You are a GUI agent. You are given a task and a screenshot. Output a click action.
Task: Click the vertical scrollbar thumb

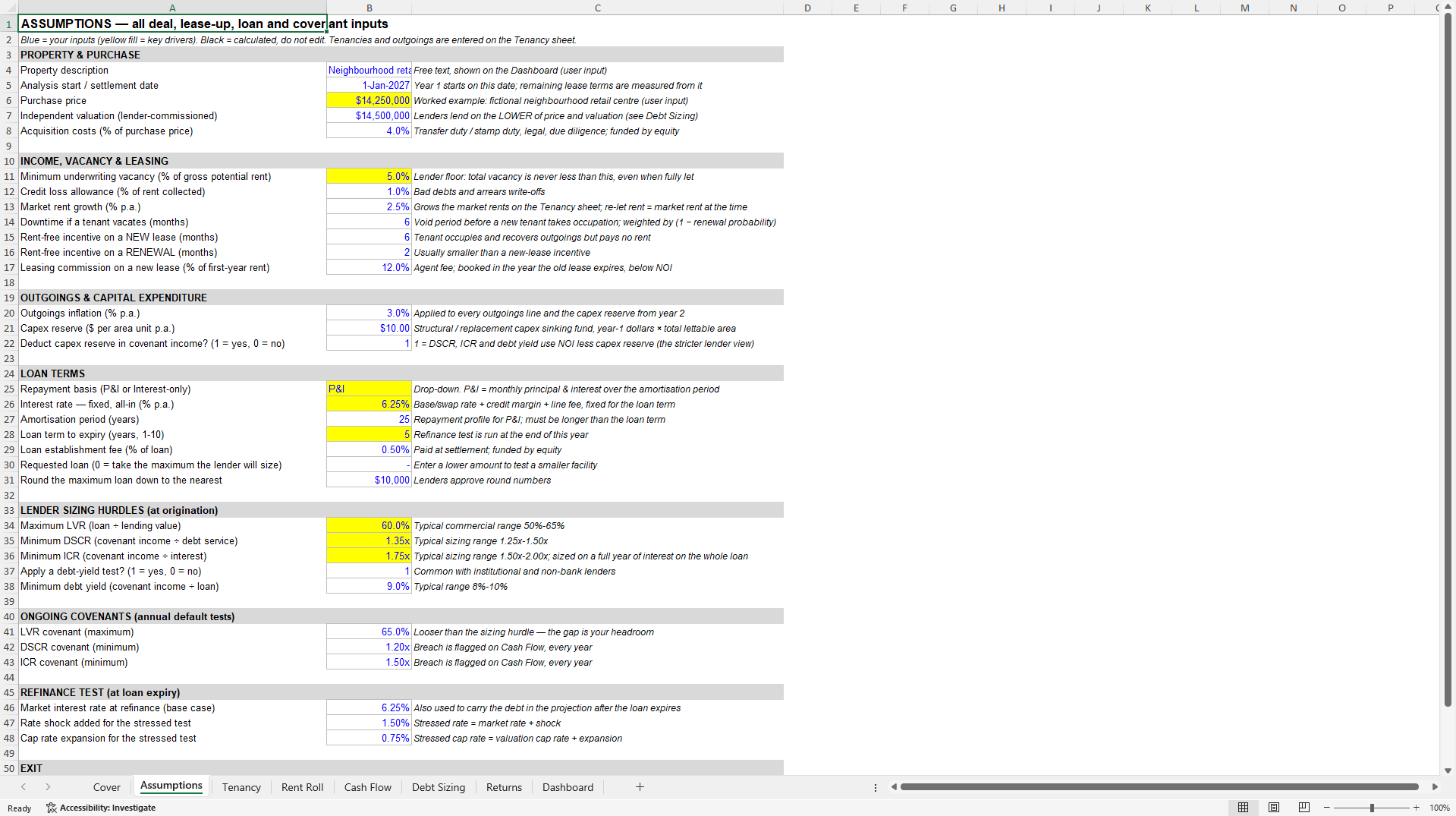1448,360
